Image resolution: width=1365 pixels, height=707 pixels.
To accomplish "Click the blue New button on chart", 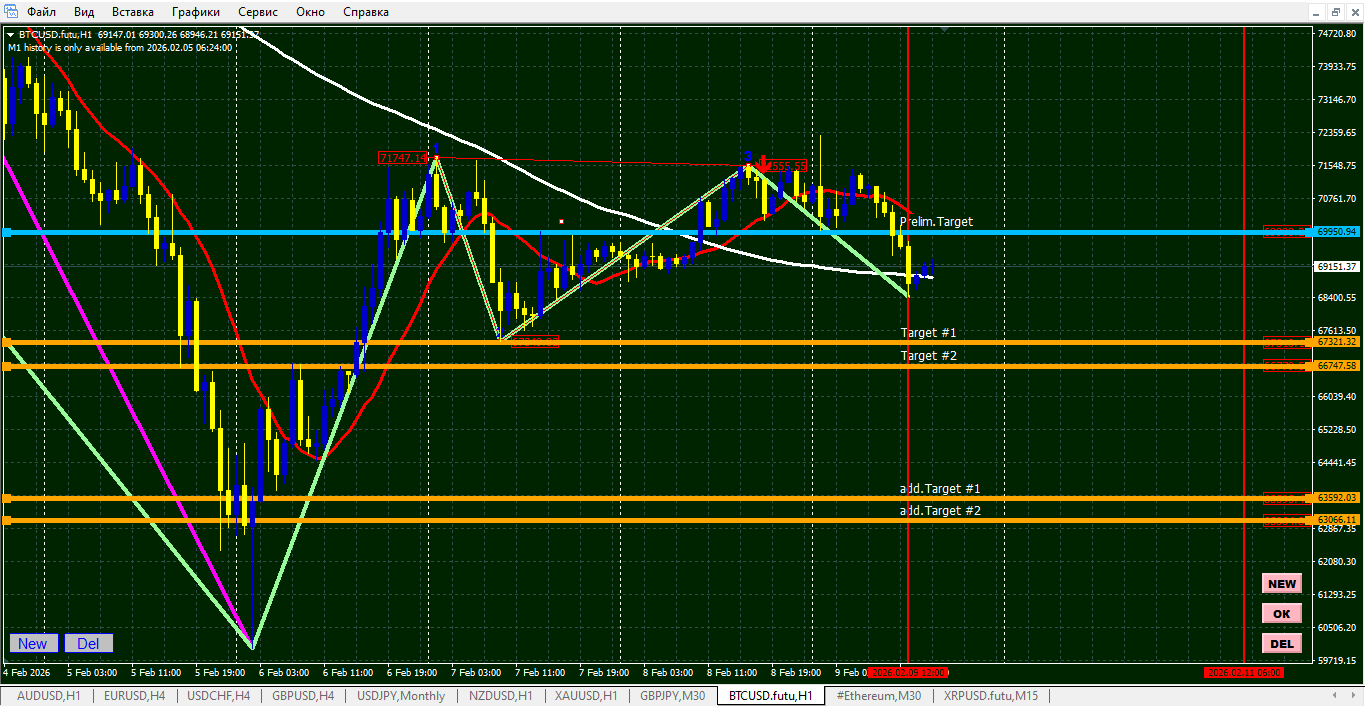I will click(x=33, y=644).
